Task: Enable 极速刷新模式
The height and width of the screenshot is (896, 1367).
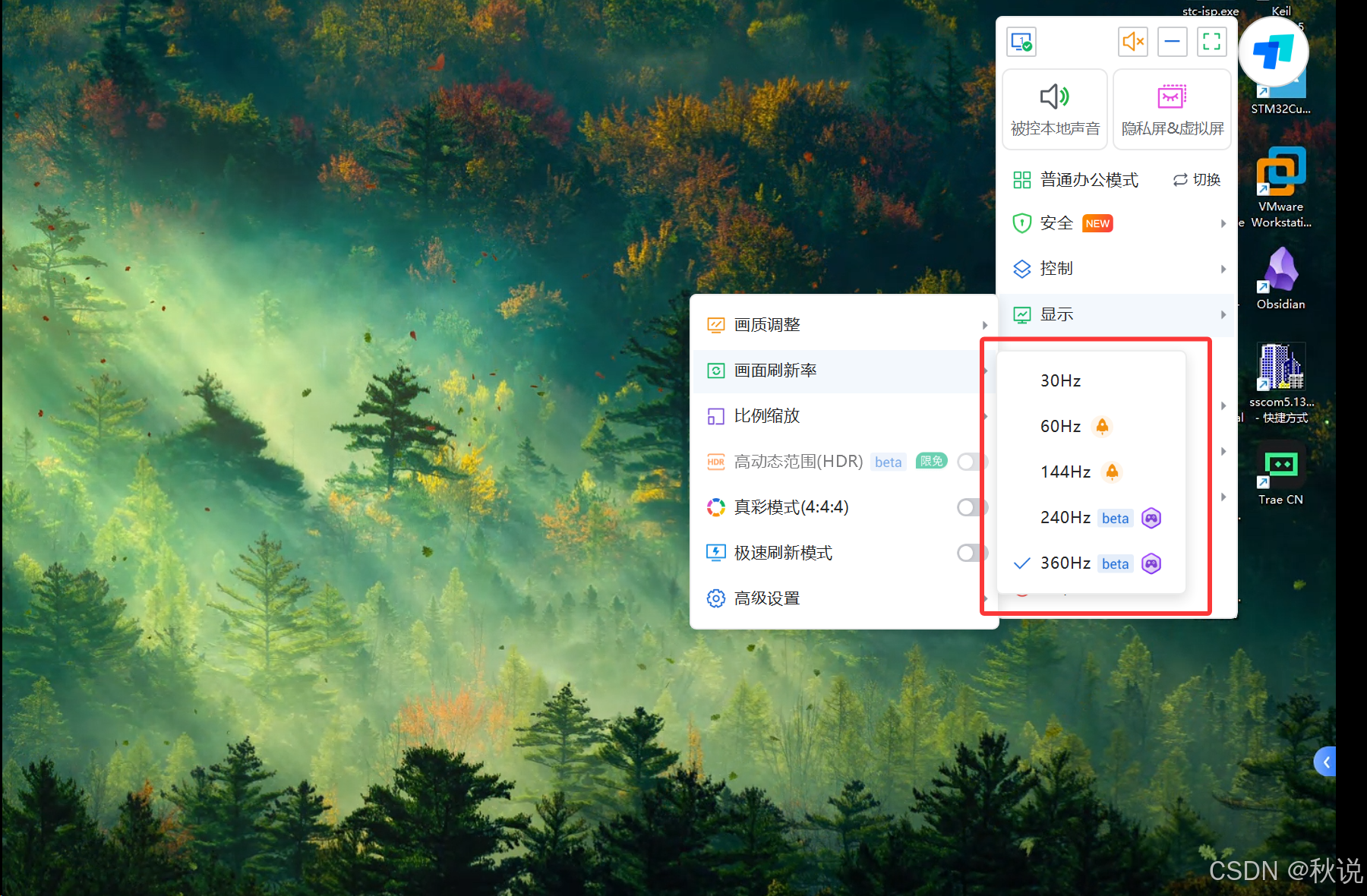Action: (971, 552)
